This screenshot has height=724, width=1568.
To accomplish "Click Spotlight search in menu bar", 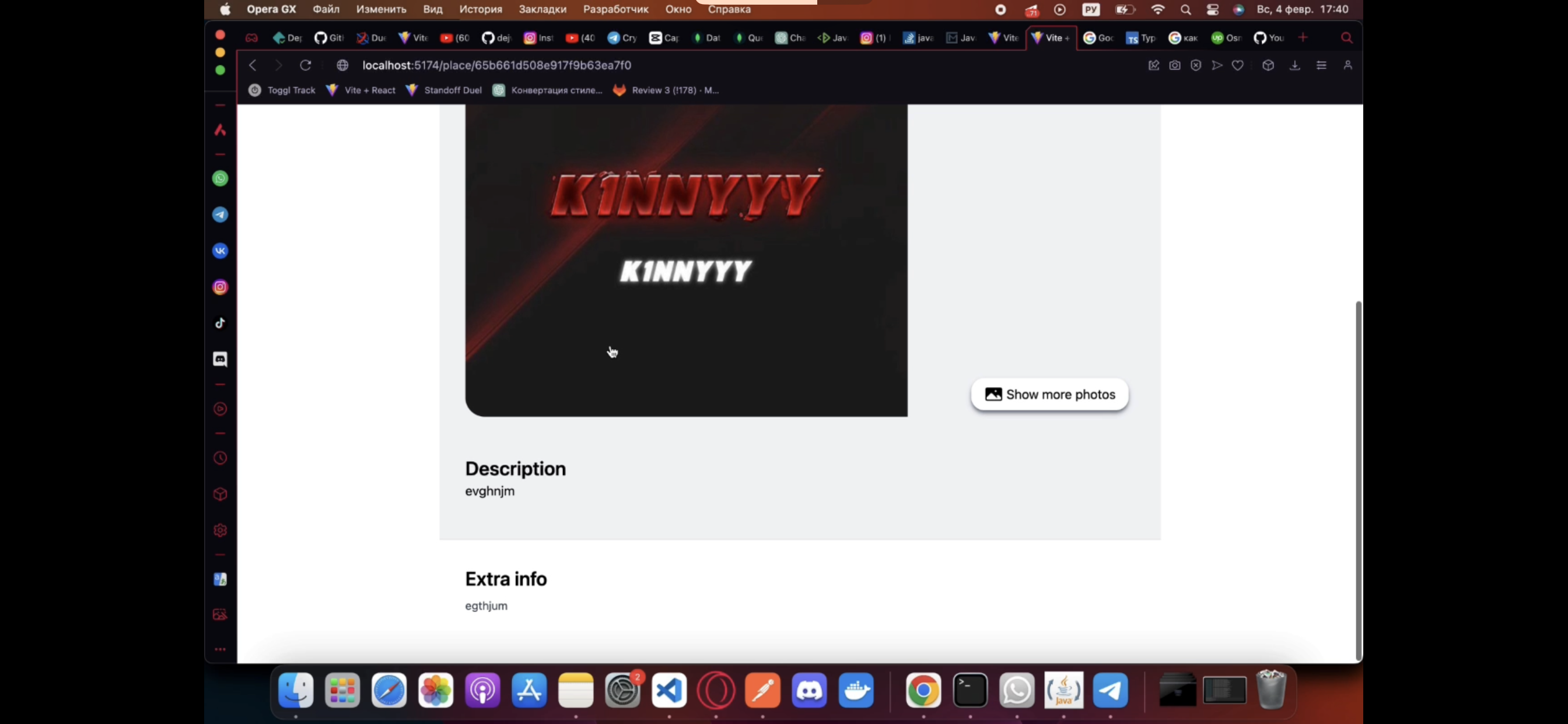I will point(1185,9).
